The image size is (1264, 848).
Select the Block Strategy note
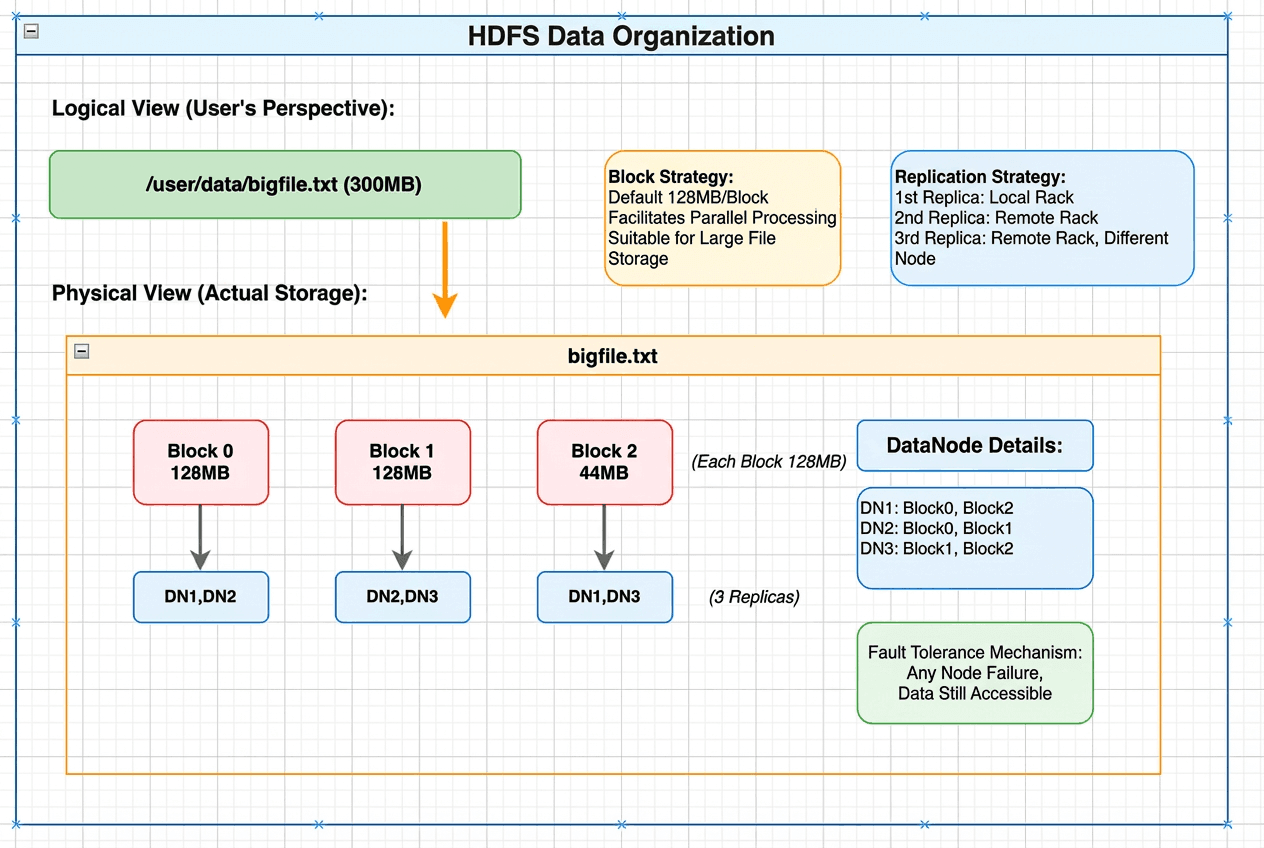(x=722, y=217)
